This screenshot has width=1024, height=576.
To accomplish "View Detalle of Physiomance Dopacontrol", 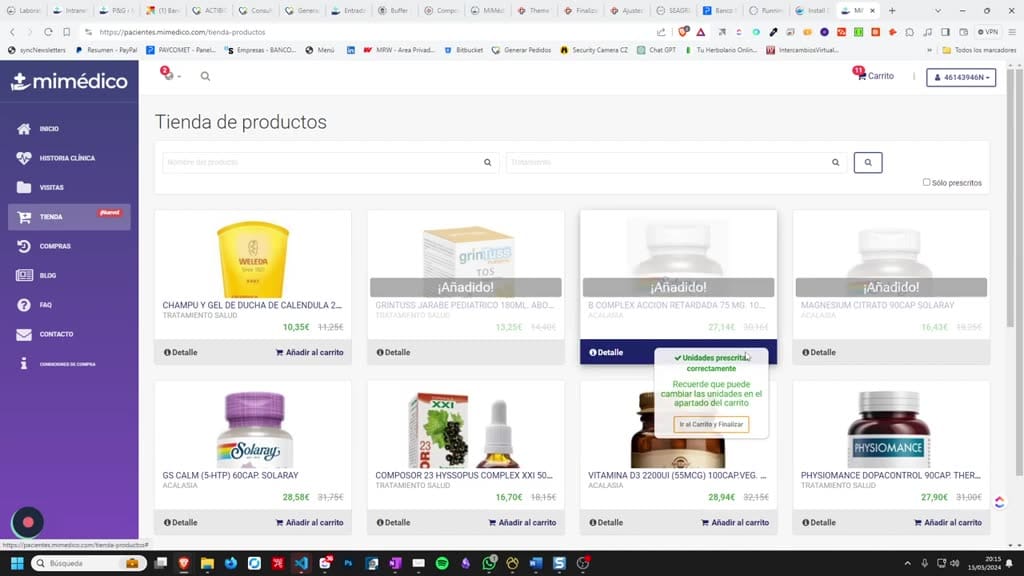I will [x=819, y=522].
